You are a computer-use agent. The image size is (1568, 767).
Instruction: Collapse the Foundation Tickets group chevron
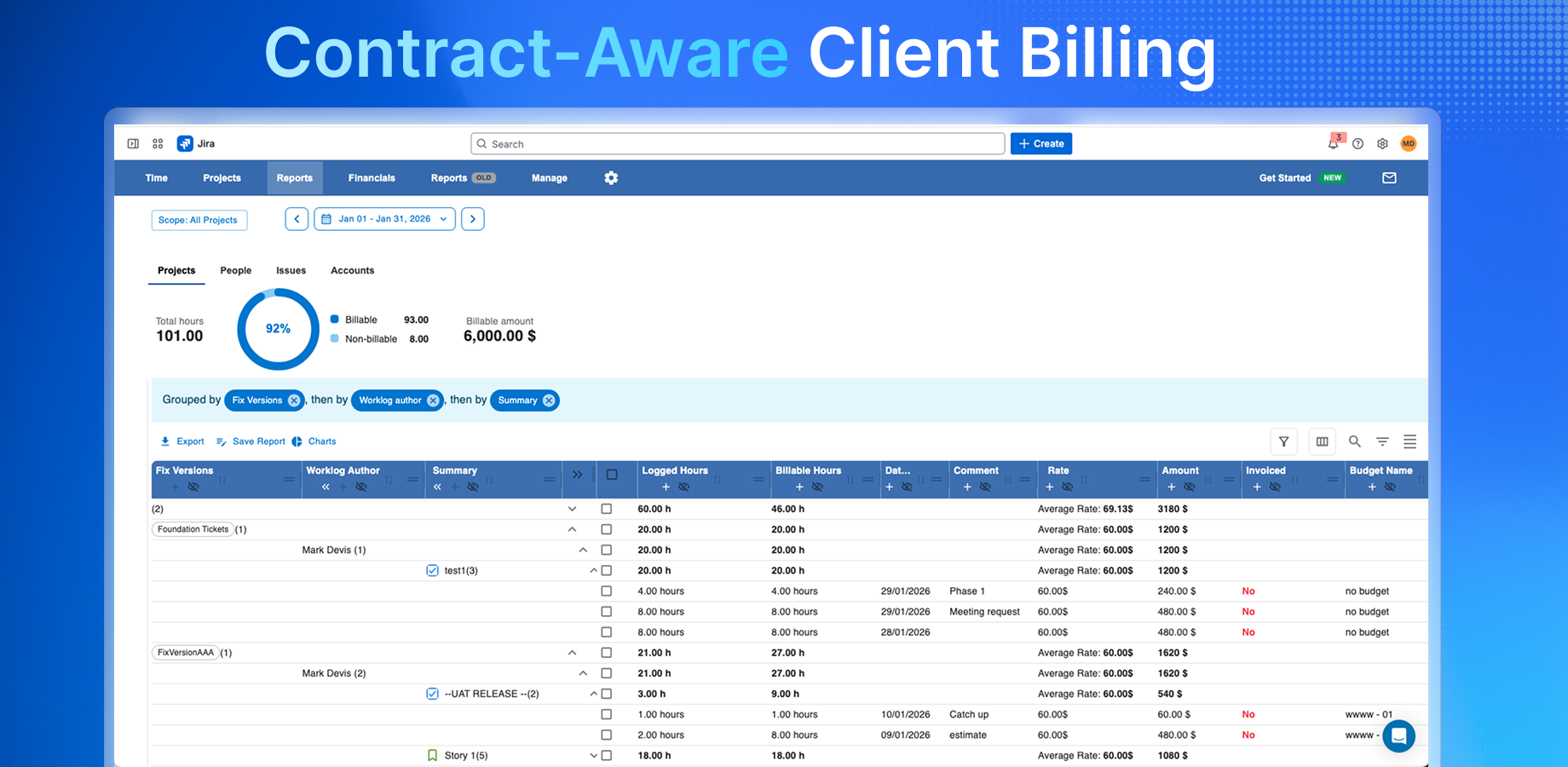point(573,529)
